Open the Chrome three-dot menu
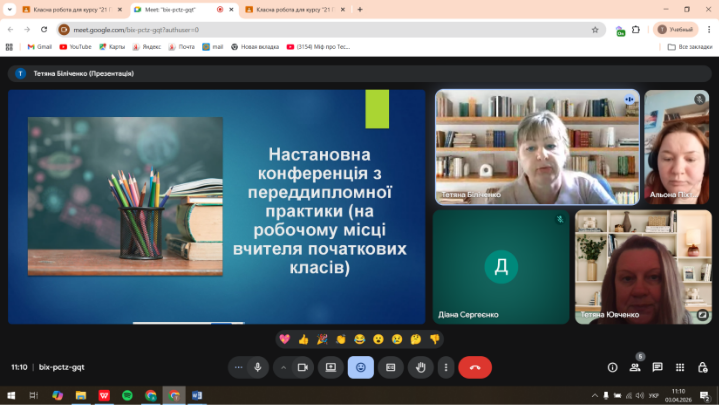 709,29
